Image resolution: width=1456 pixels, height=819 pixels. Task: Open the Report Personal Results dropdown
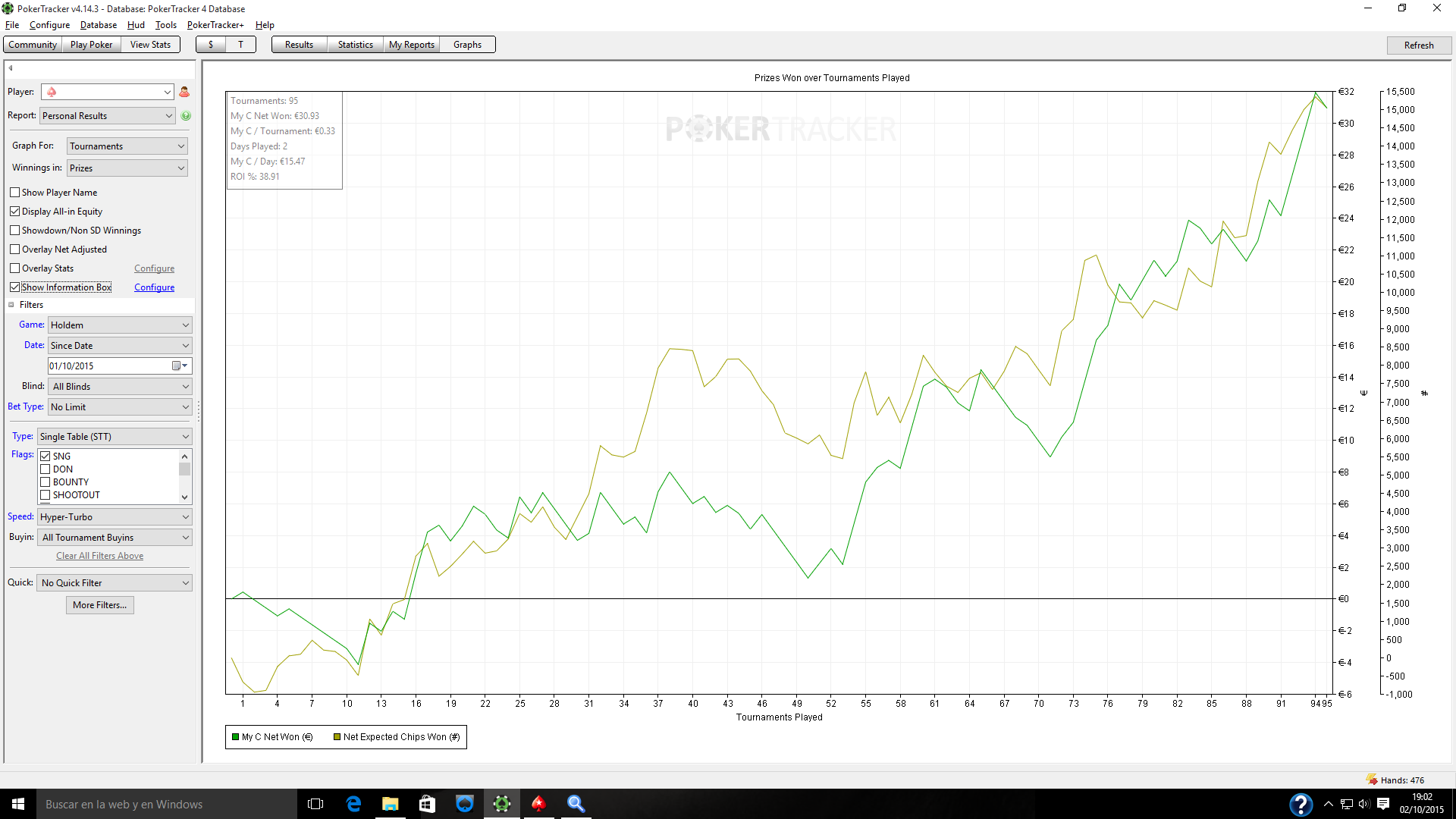pyautogui.click(x=108, y=116)
